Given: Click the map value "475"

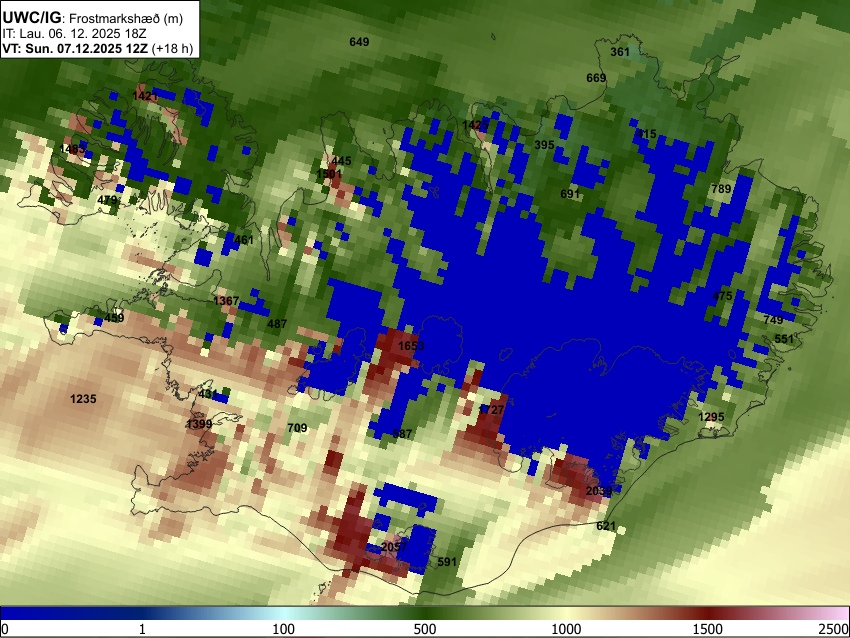Looking at the screenshot, I should coord(722,296).
